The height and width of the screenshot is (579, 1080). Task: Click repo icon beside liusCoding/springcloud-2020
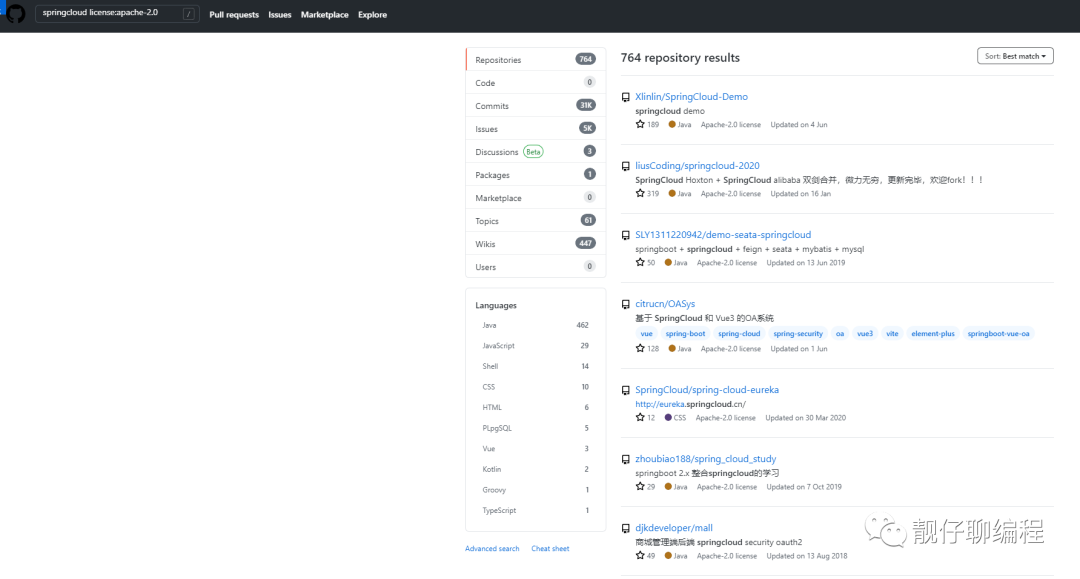click(x=625, y=166)
